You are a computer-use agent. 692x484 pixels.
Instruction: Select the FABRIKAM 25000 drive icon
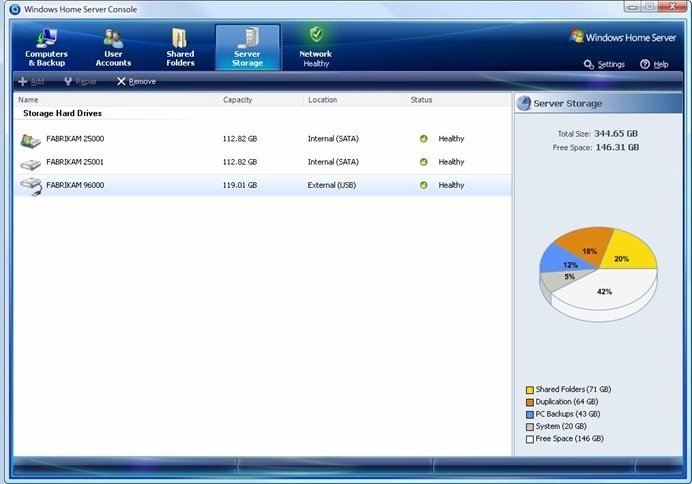30,141
